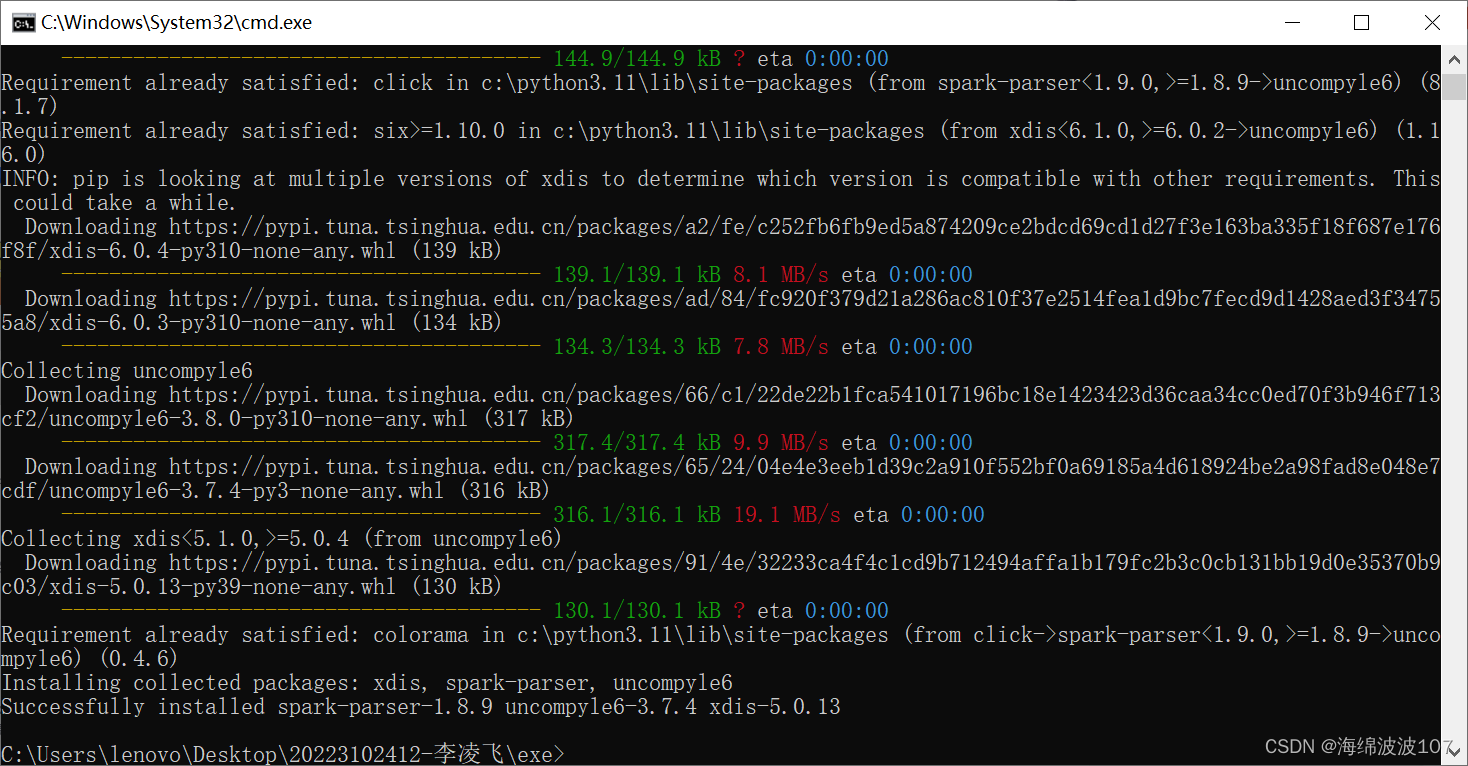This screenshot has height=766, width=1468.
Task: Click the scrollbar up arrow
Action: click(1455, 57)
